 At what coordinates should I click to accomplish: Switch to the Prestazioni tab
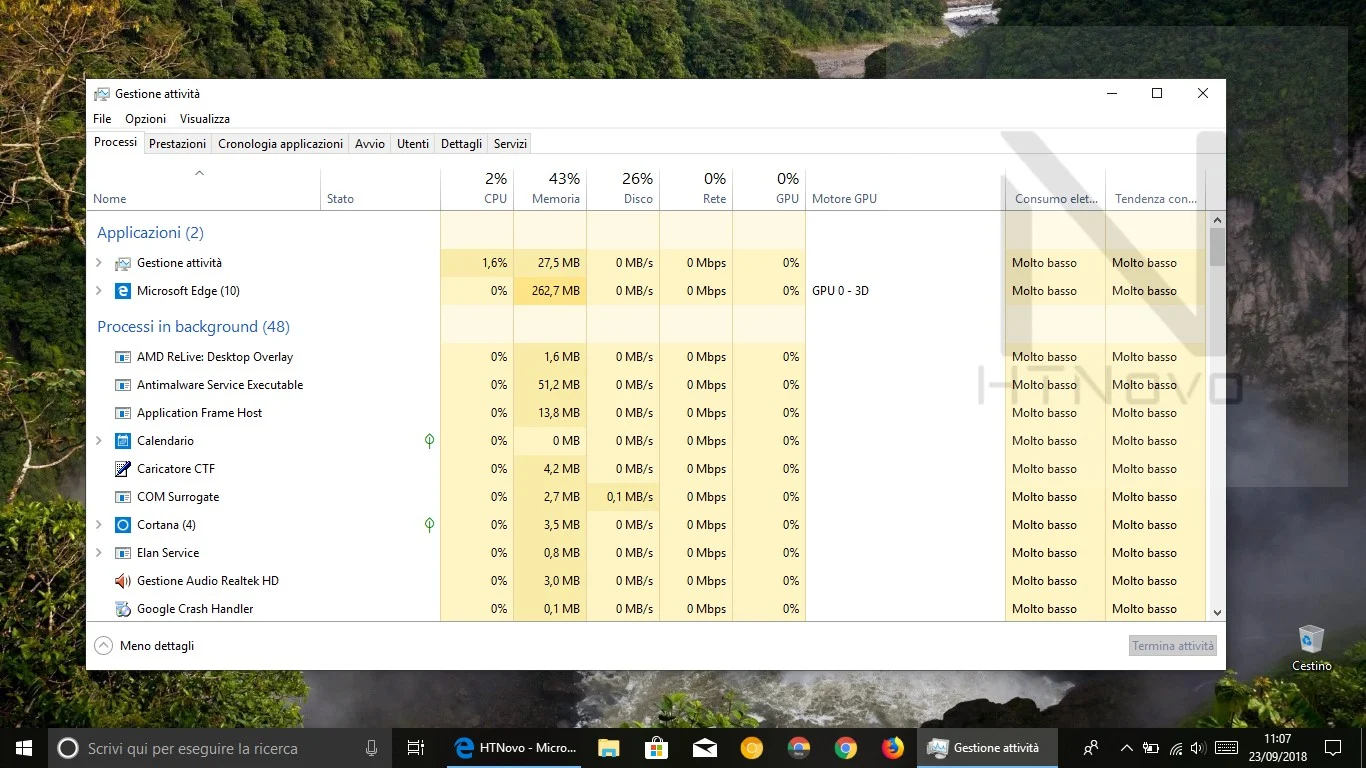pos(178,144)
